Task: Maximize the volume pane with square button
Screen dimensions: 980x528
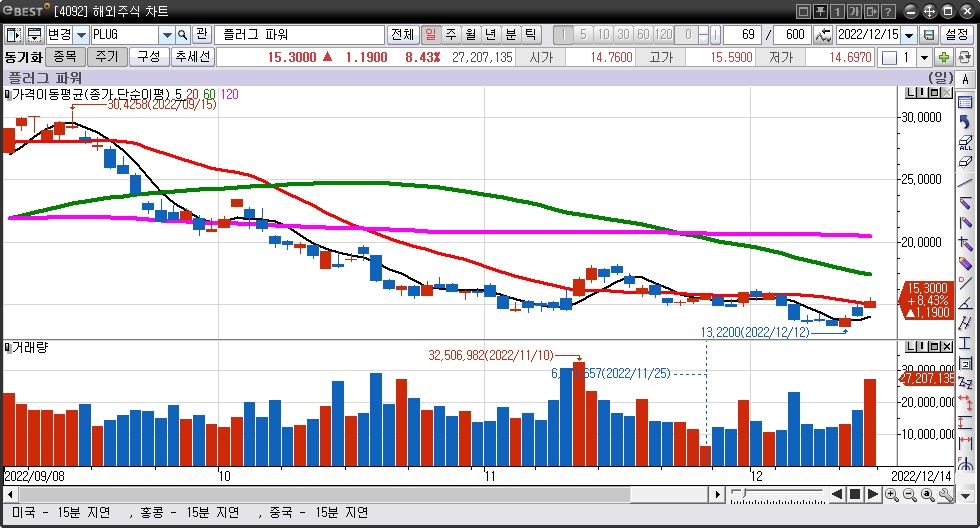Action: 935,347
